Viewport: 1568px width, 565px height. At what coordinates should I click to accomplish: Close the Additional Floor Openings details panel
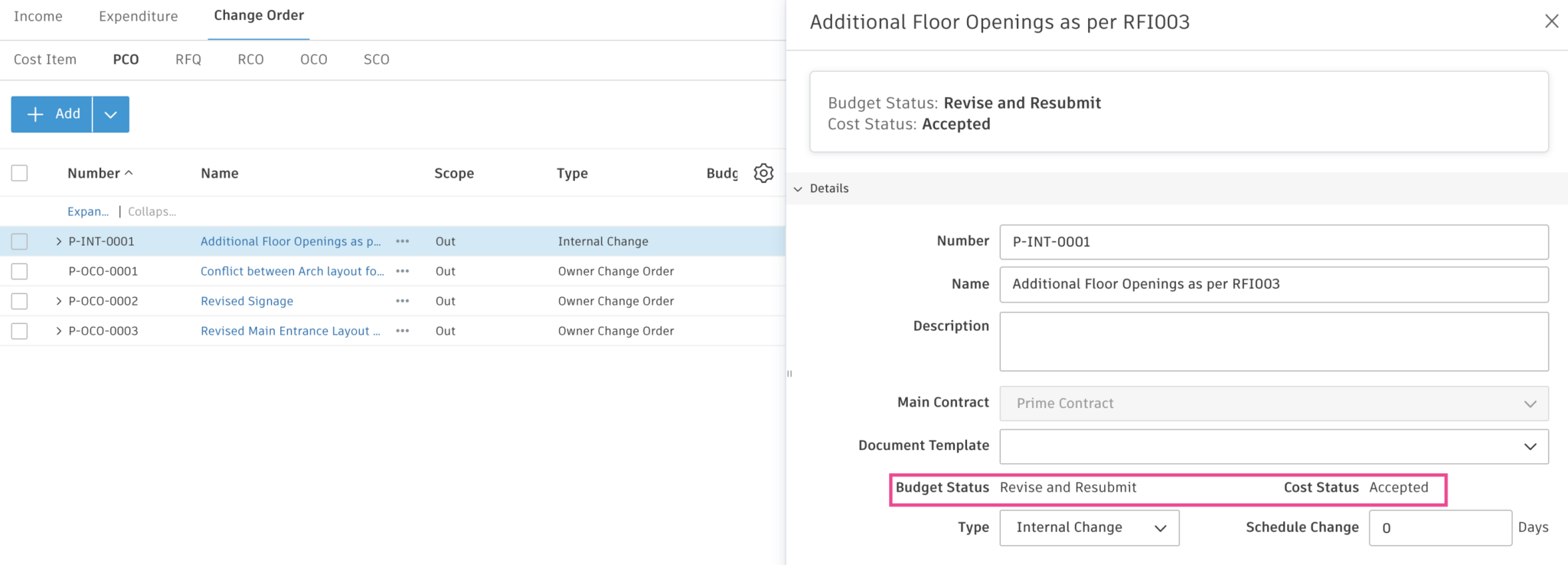click(1551, 21)
